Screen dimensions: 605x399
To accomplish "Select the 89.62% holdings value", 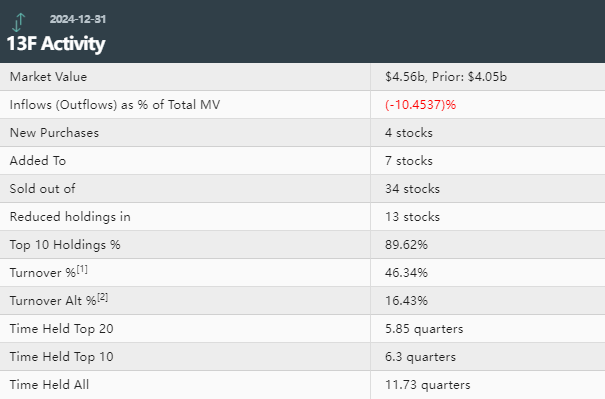I will coord(406,245).
